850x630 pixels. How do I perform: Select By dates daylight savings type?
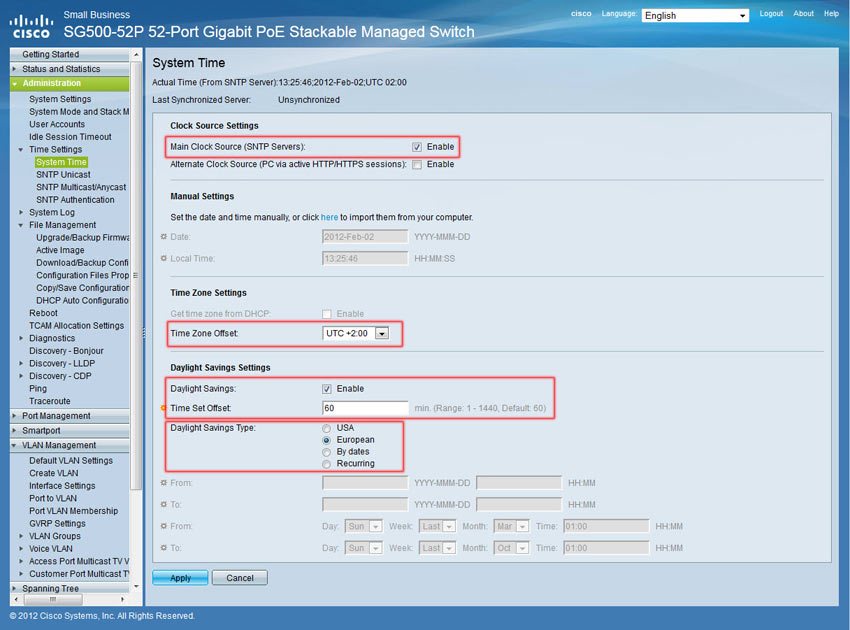[x=326, y=452]
